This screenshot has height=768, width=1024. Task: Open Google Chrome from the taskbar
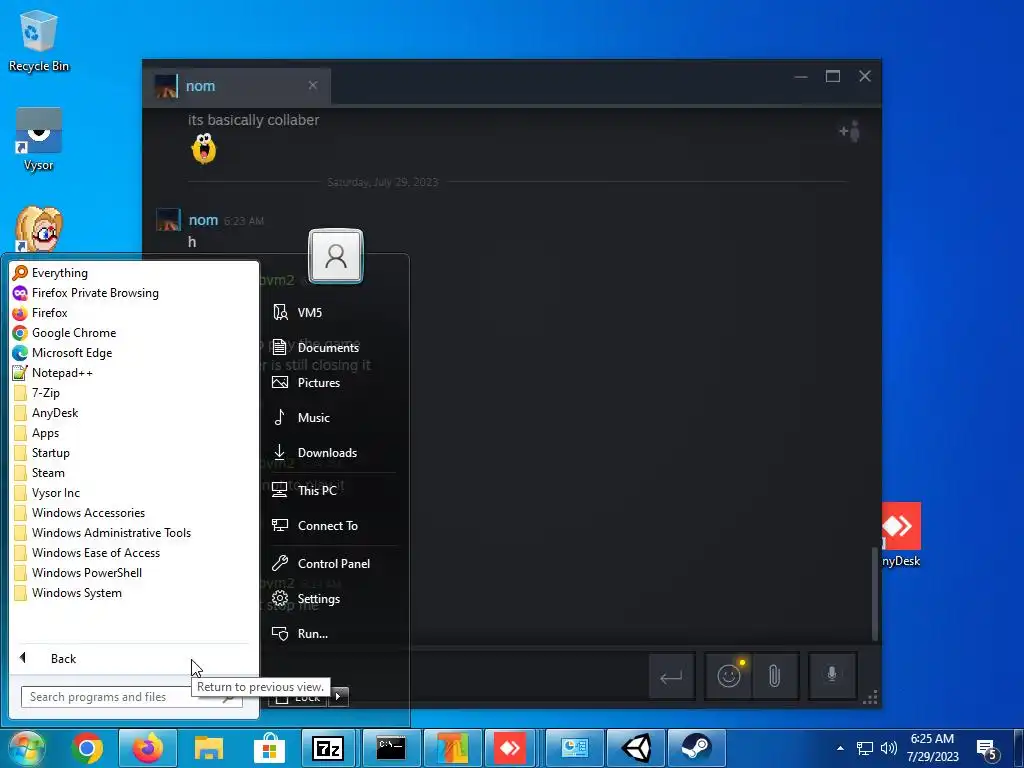click(87, 748)
